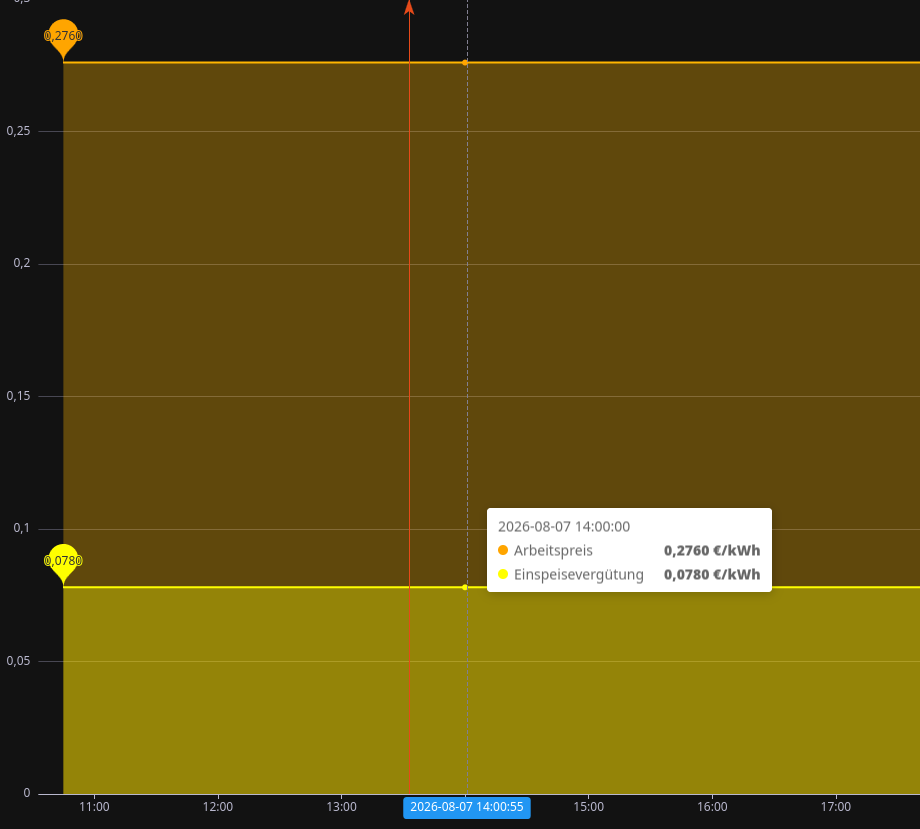Click the tooltip timestamp 2026-08-07 14:00:00
The width and height of the screenshot is (920, 829).
564,527
